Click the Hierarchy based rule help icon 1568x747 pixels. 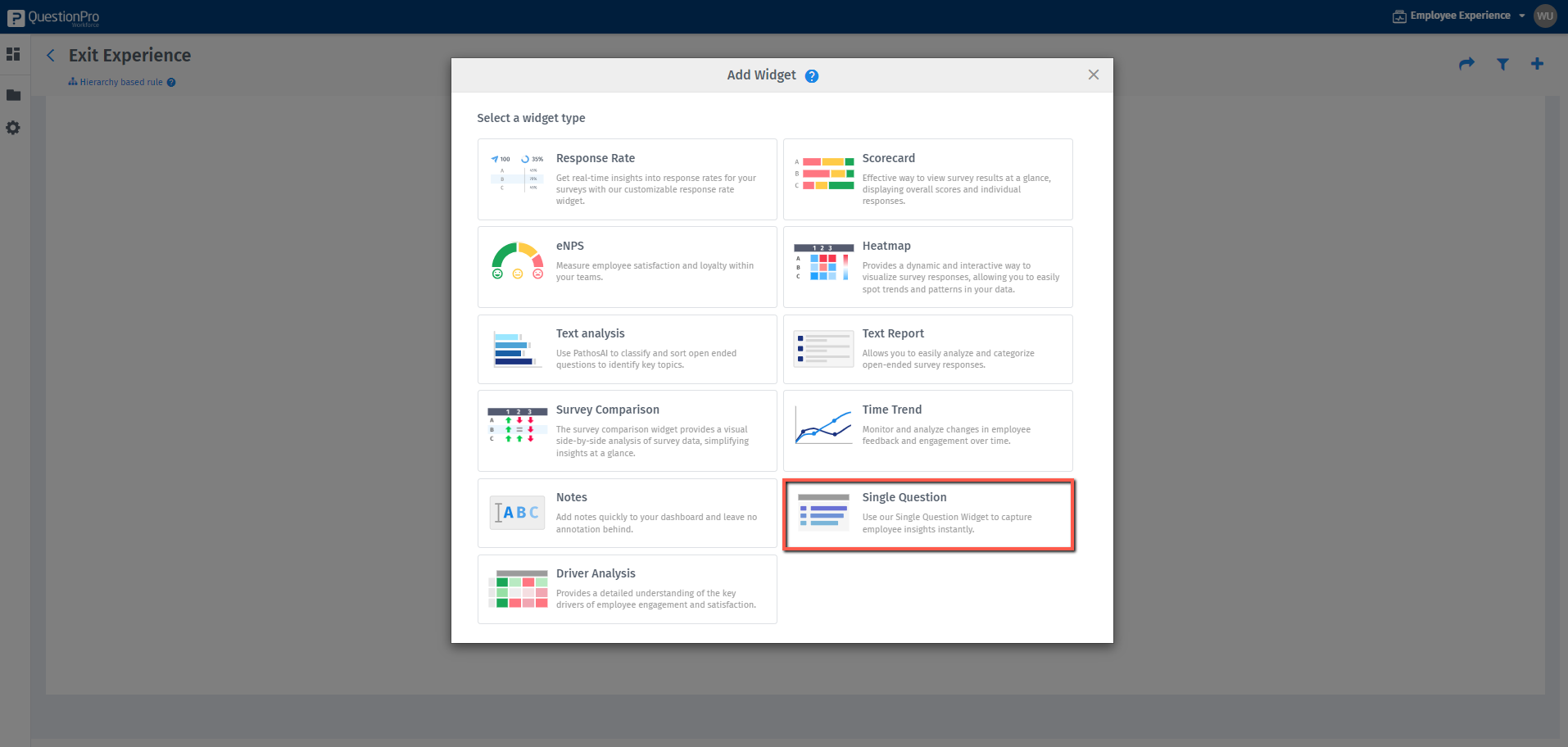pyautogui.click(x=171, y=82)
